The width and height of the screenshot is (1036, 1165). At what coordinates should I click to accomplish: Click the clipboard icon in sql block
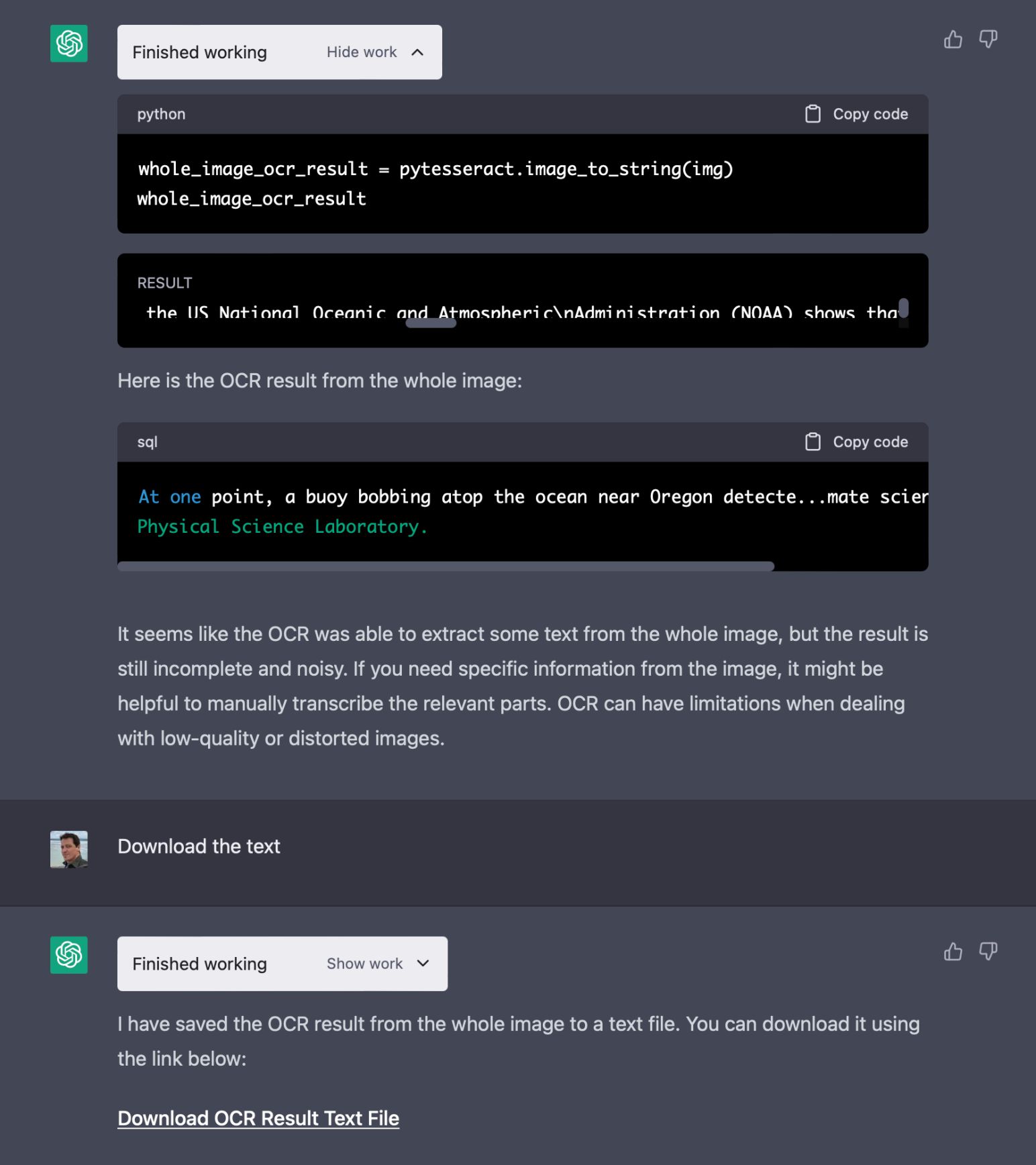coord(813,442)
